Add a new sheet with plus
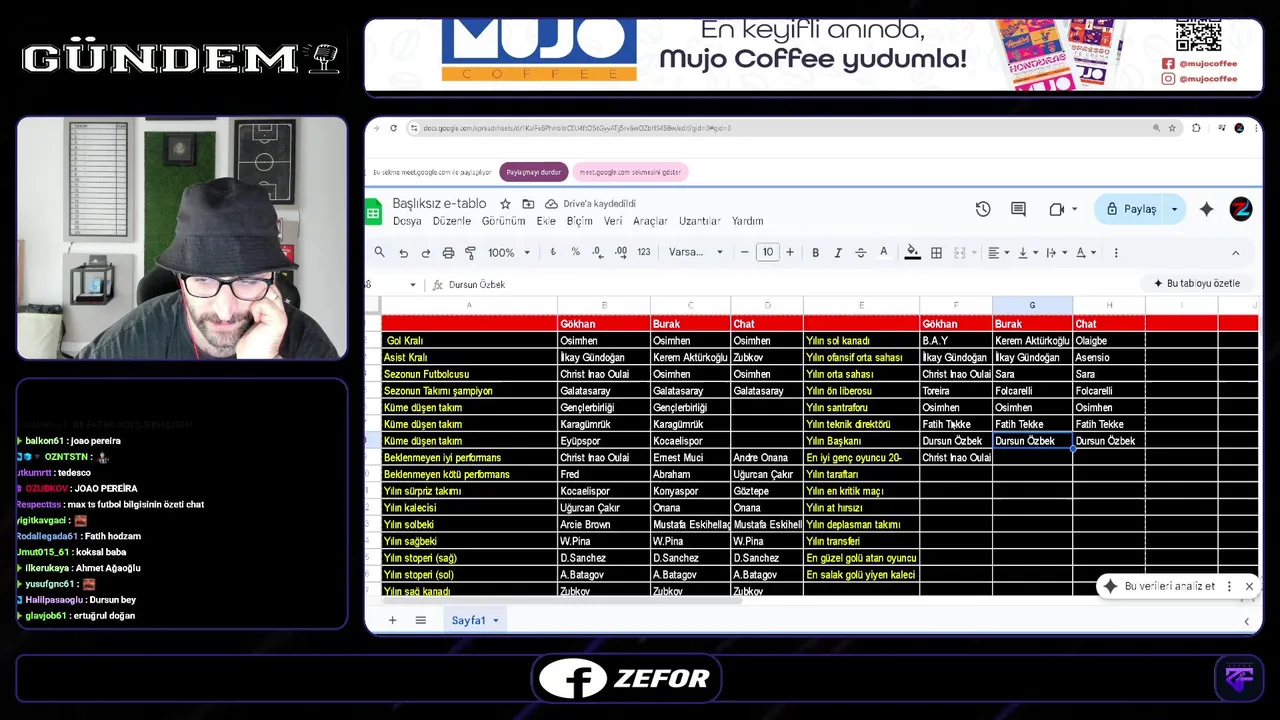 click(392, 620)
